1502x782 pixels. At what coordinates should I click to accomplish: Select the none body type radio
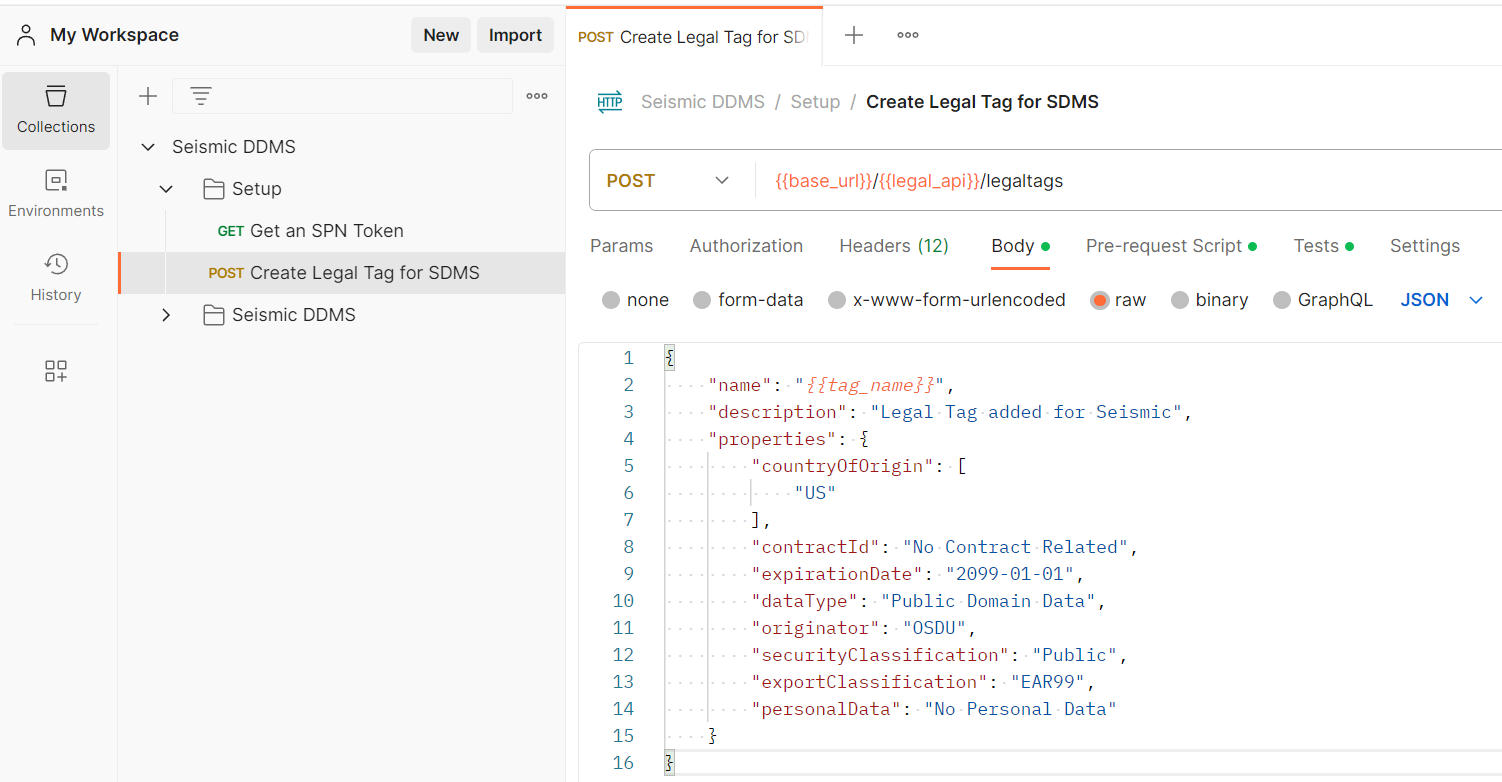pos(611,300)
